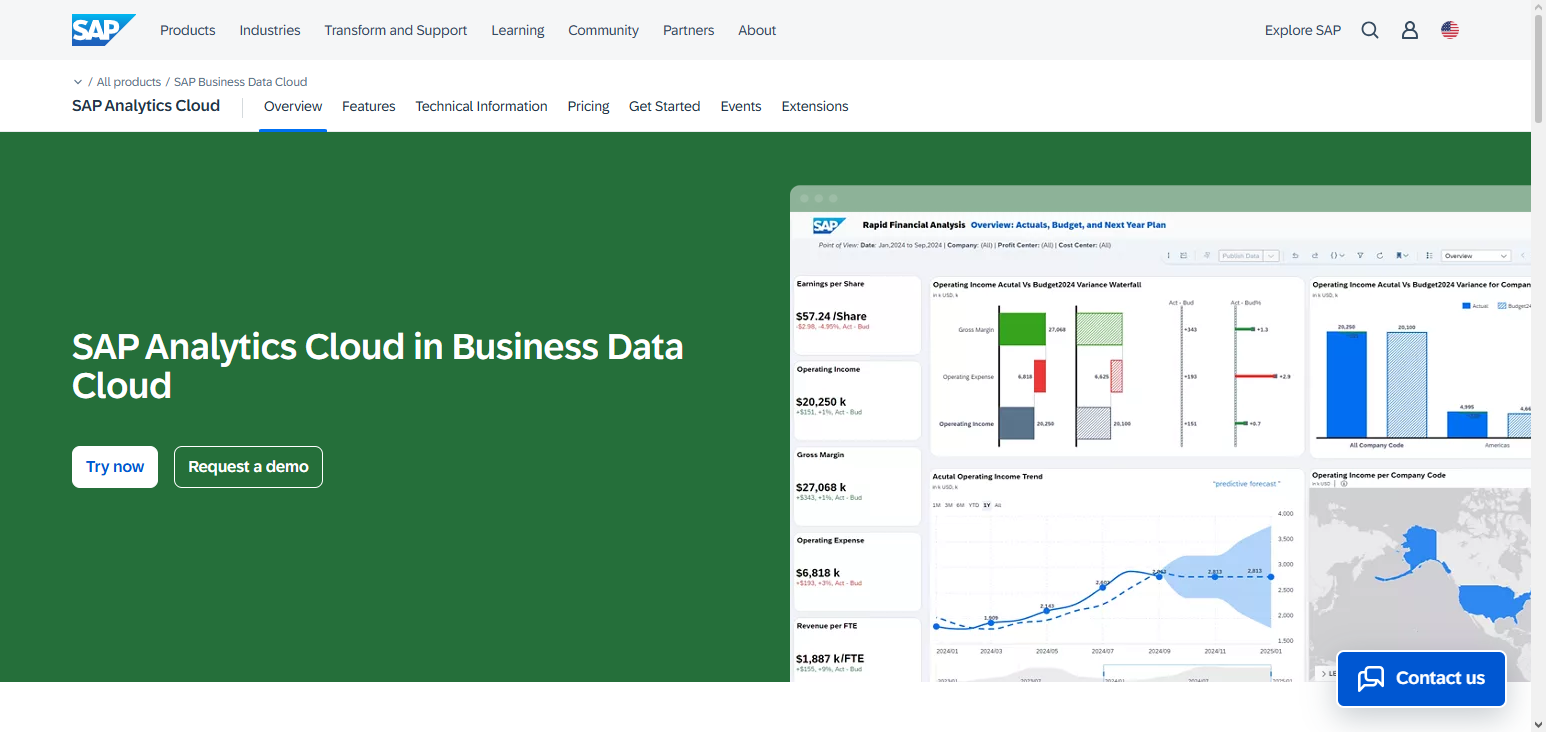The height and width of the screenshot is (732, 1546).
Task: Click the user profile icon
Action: (x=1409, y=30)
